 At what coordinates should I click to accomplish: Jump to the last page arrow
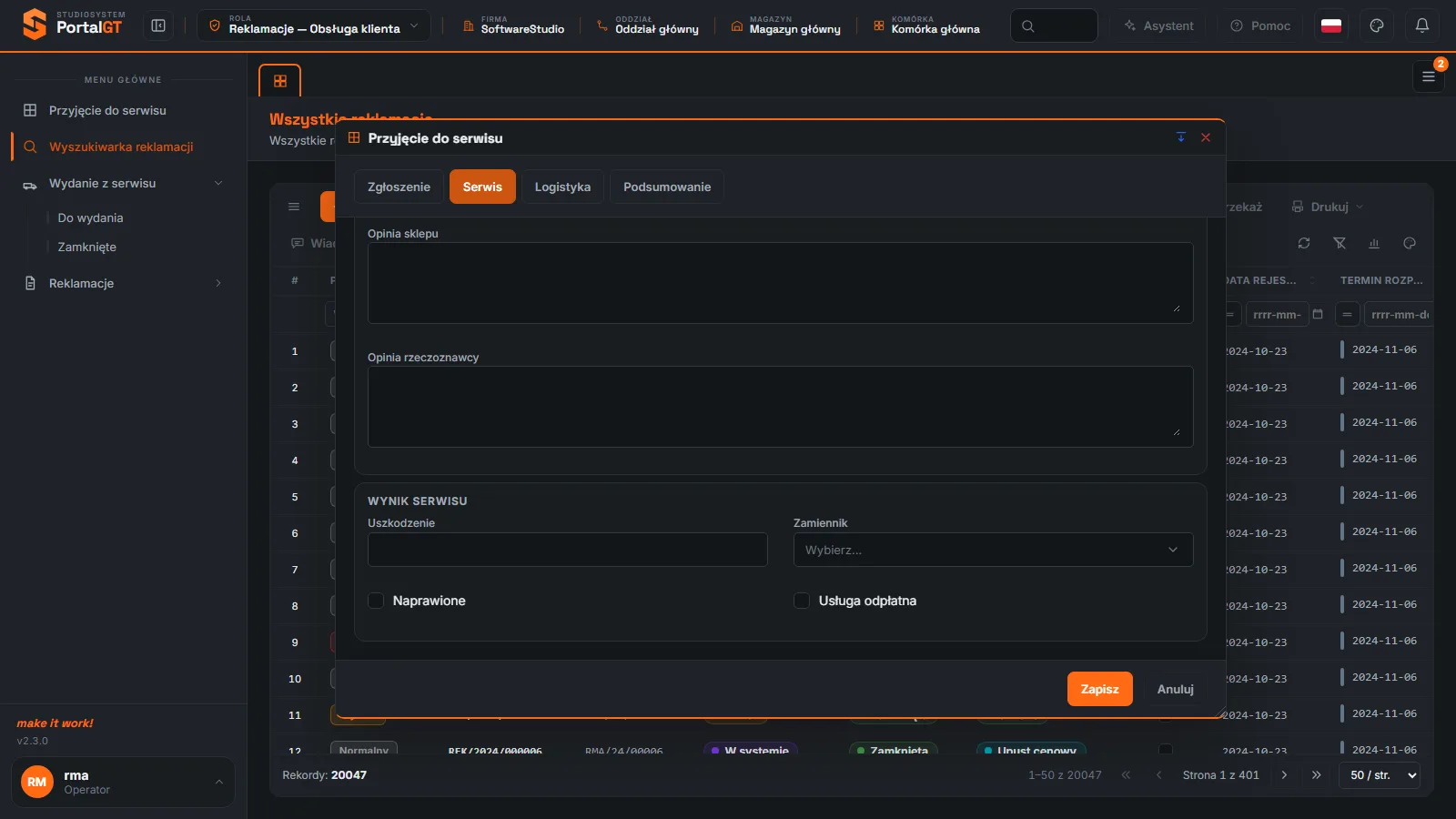[1316, 775]
